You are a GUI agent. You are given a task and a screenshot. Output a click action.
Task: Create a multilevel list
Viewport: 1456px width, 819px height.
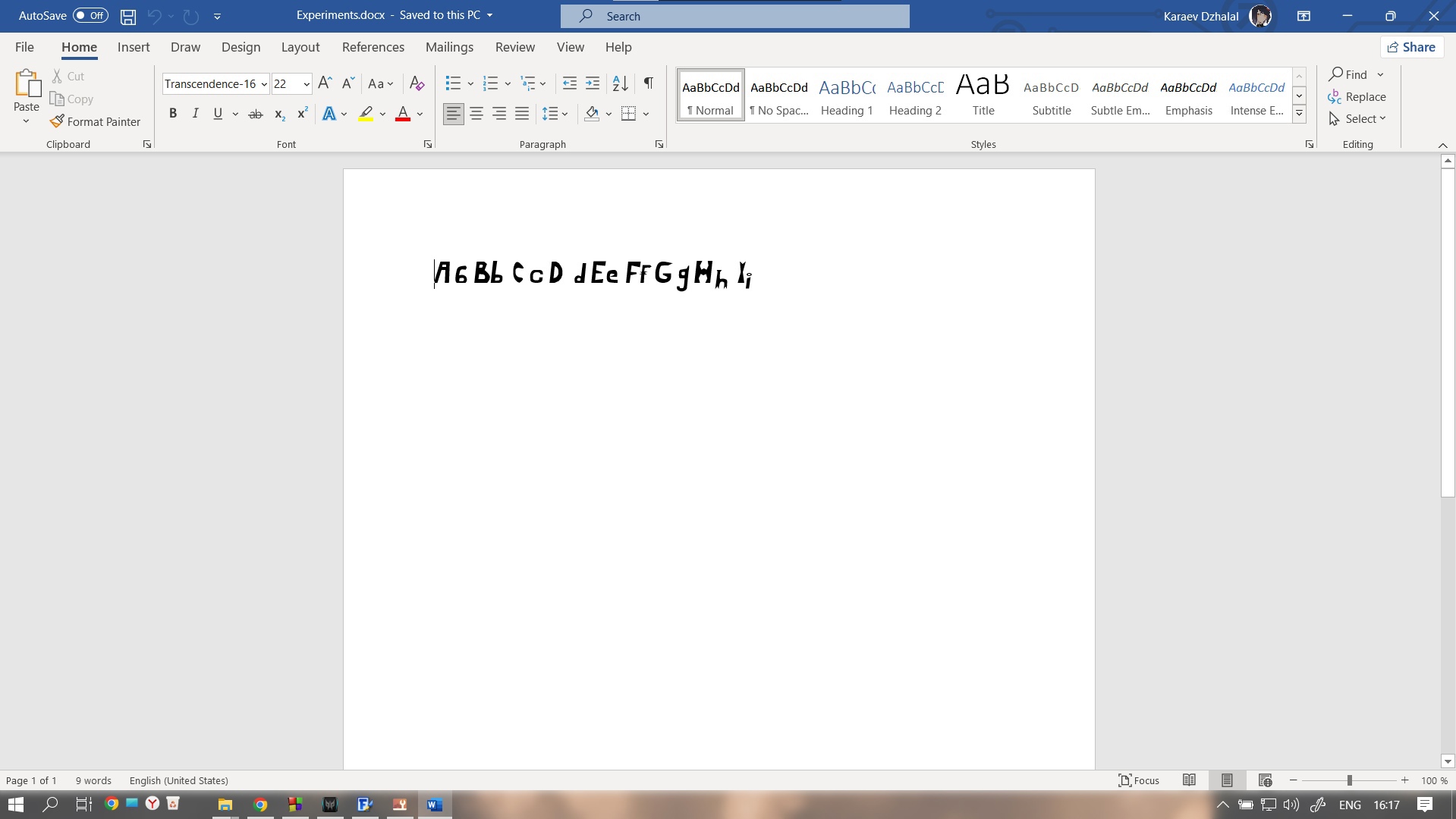click(x=528, y=83)
